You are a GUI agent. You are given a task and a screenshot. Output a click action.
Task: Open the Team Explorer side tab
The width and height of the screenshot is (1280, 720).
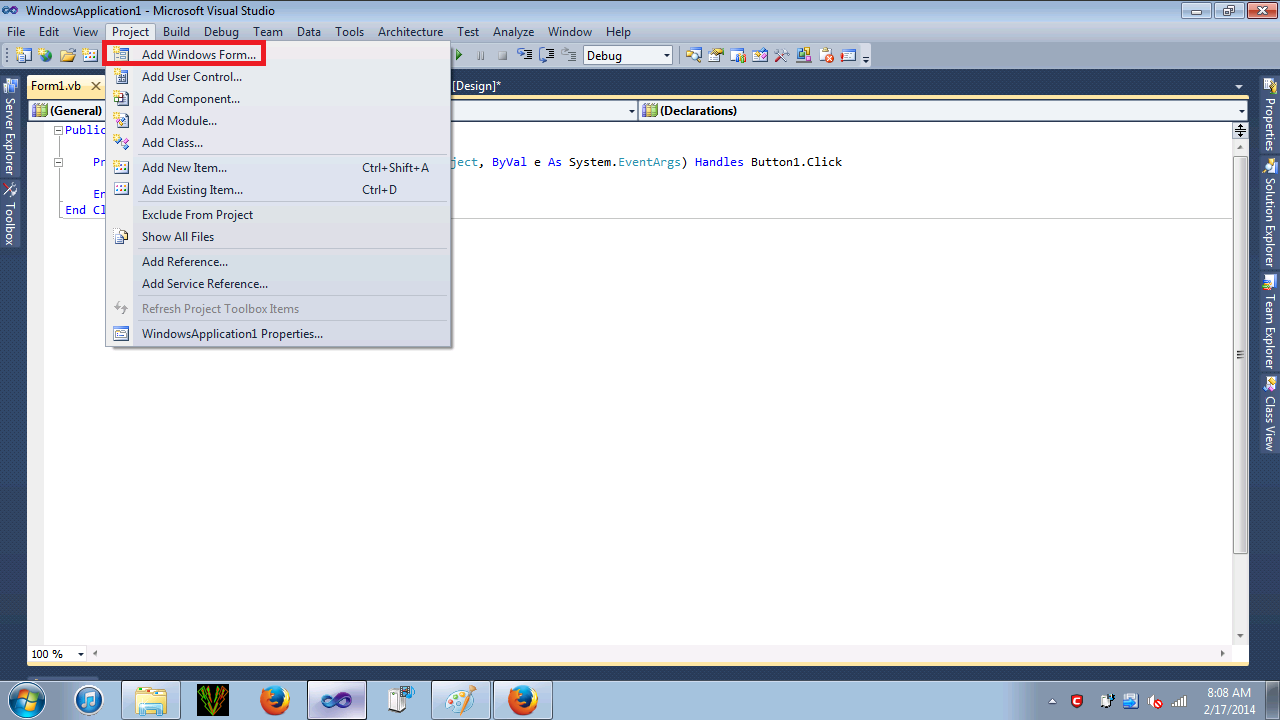pyautogui.click(x=1270, y=322)
